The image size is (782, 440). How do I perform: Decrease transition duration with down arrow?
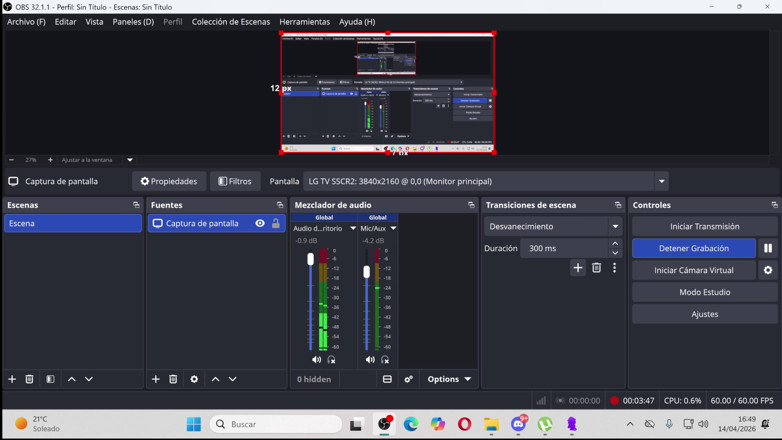[x=615, y=253]
